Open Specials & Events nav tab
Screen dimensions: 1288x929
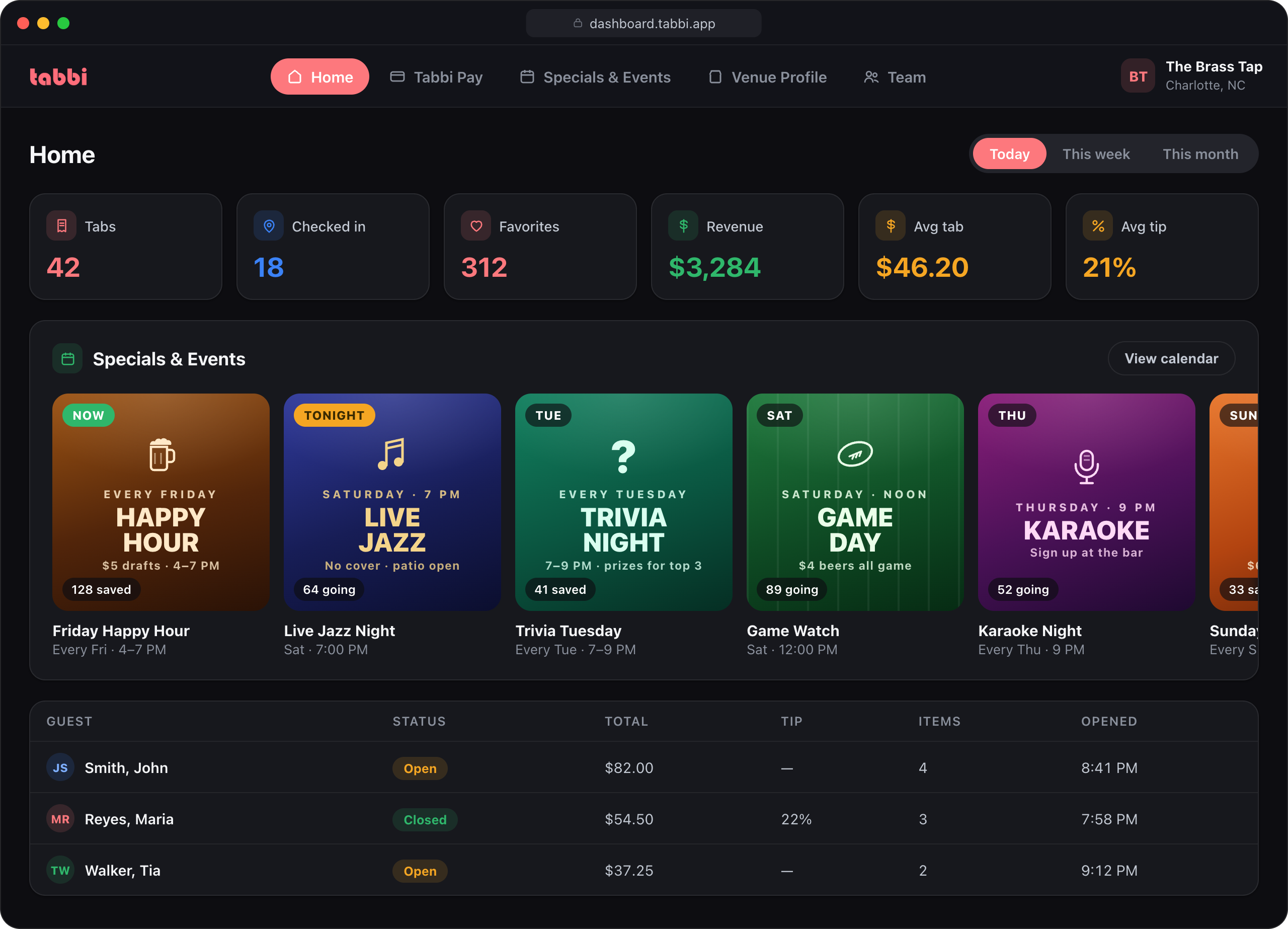(595, 76)
